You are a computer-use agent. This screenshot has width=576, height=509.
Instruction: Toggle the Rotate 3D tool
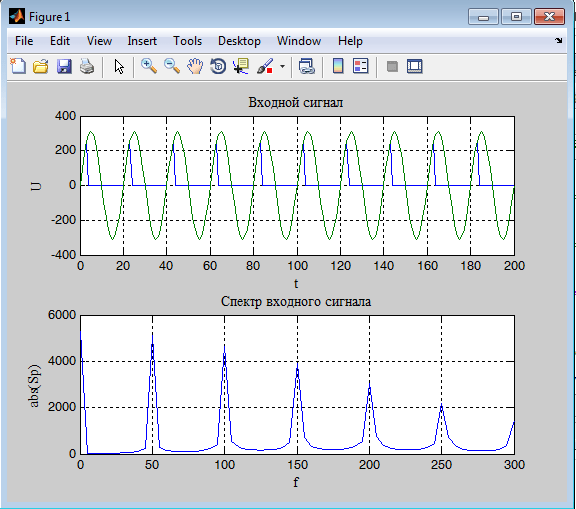tap(218, 66)
